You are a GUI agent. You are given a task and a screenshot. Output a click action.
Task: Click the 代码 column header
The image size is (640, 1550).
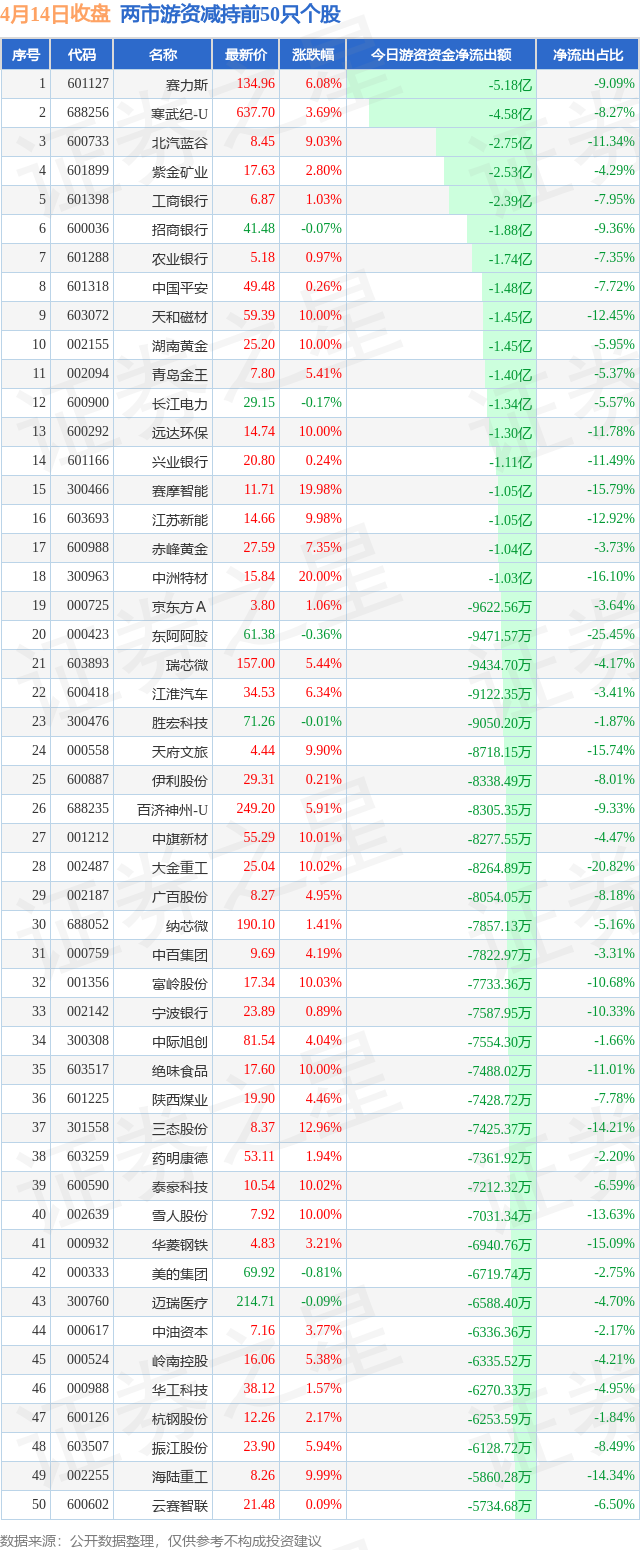(x=82, y=55)
